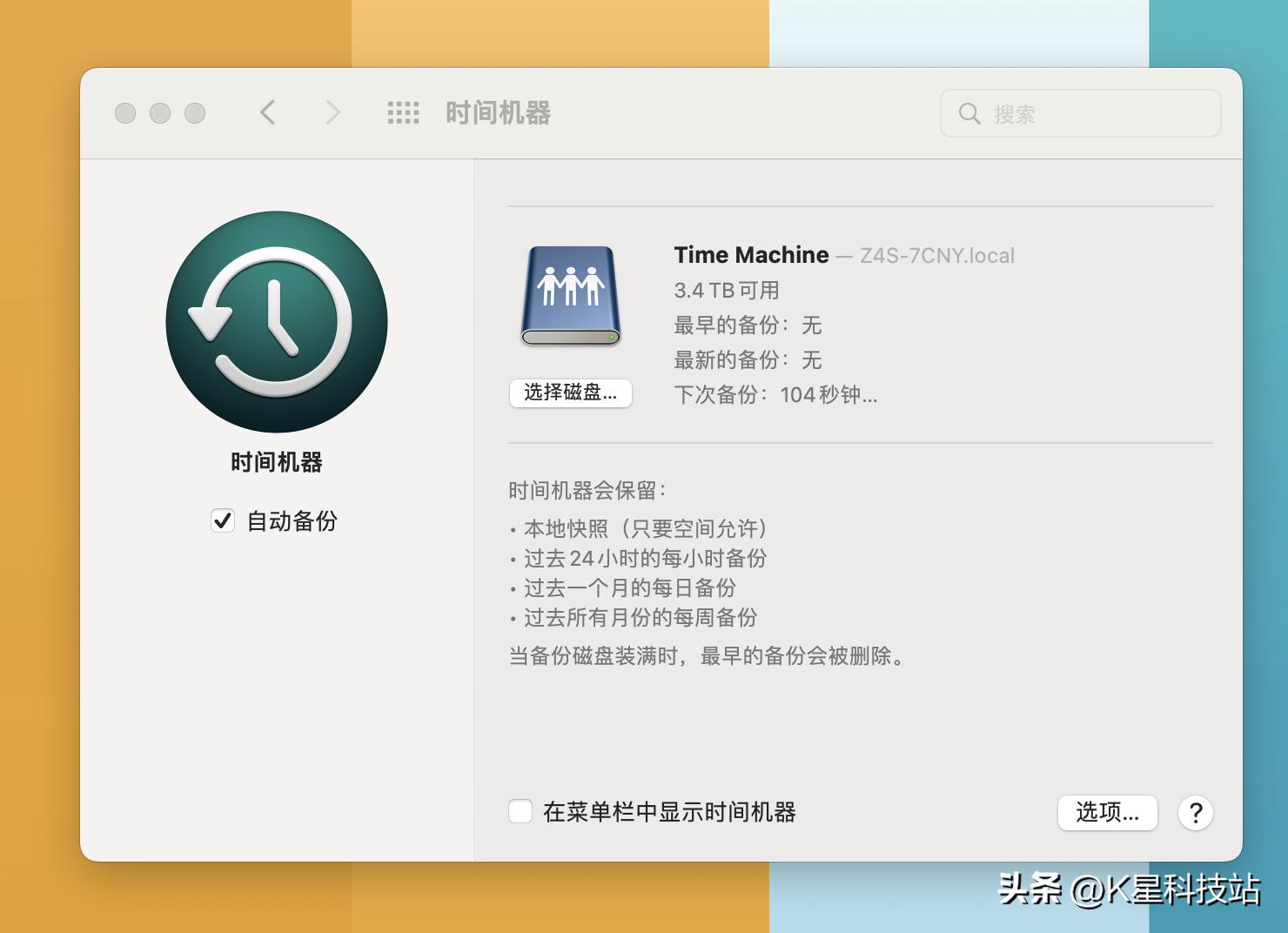Click the back navigation arrow
The image size is (1288, 933).
[268, 113]
